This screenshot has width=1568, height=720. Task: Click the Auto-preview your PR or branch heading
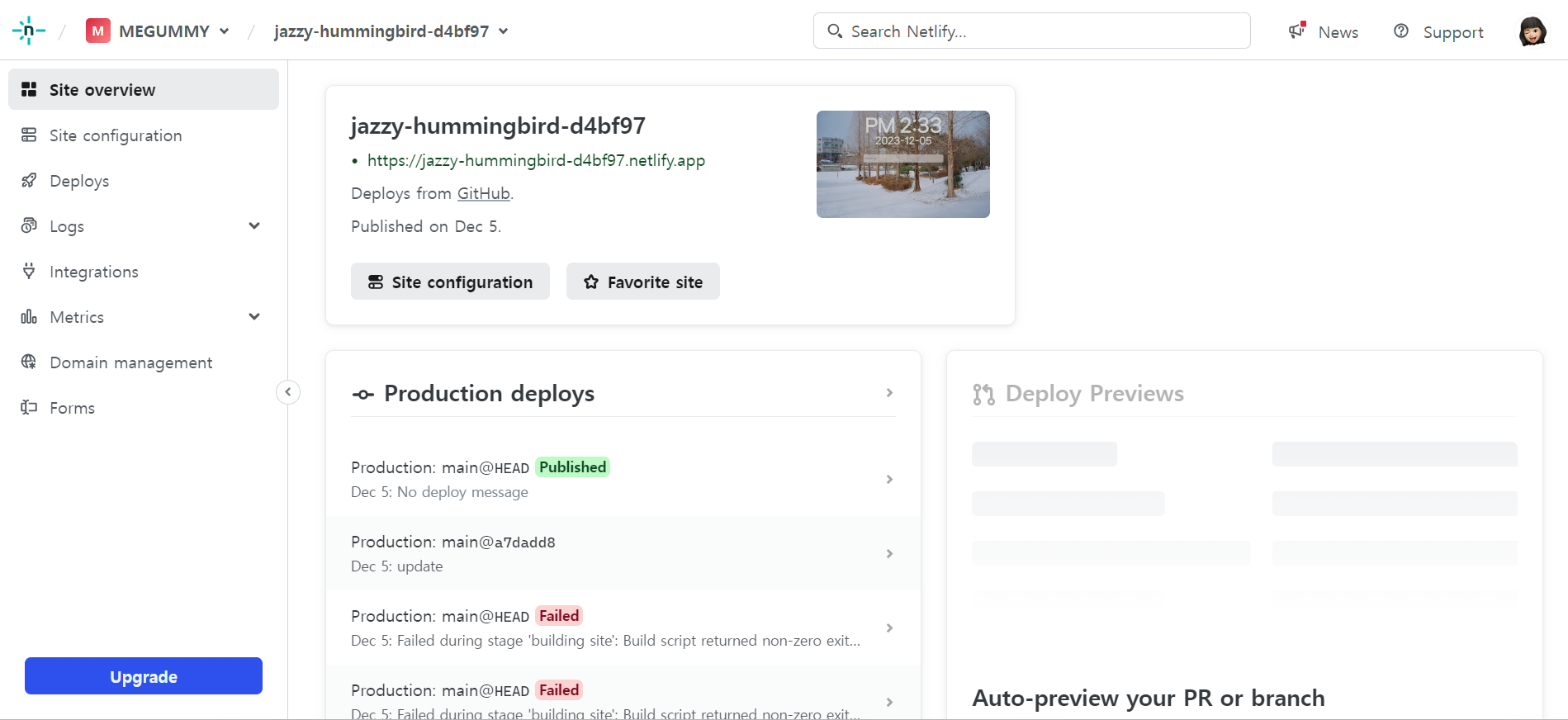1149,699
